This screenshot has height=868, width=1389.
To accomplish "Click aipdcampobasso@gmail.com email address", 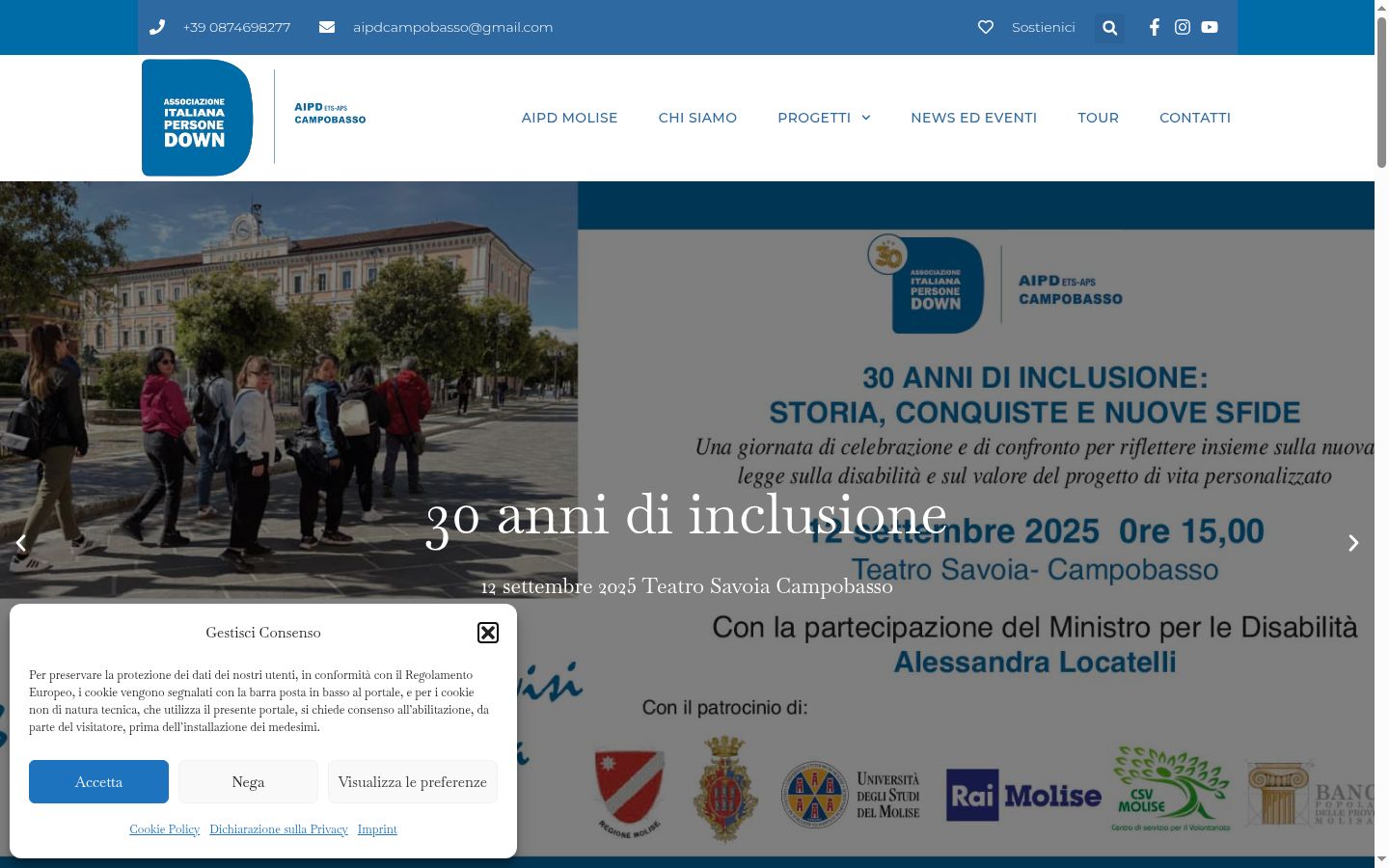I will [x=453, y=27].
